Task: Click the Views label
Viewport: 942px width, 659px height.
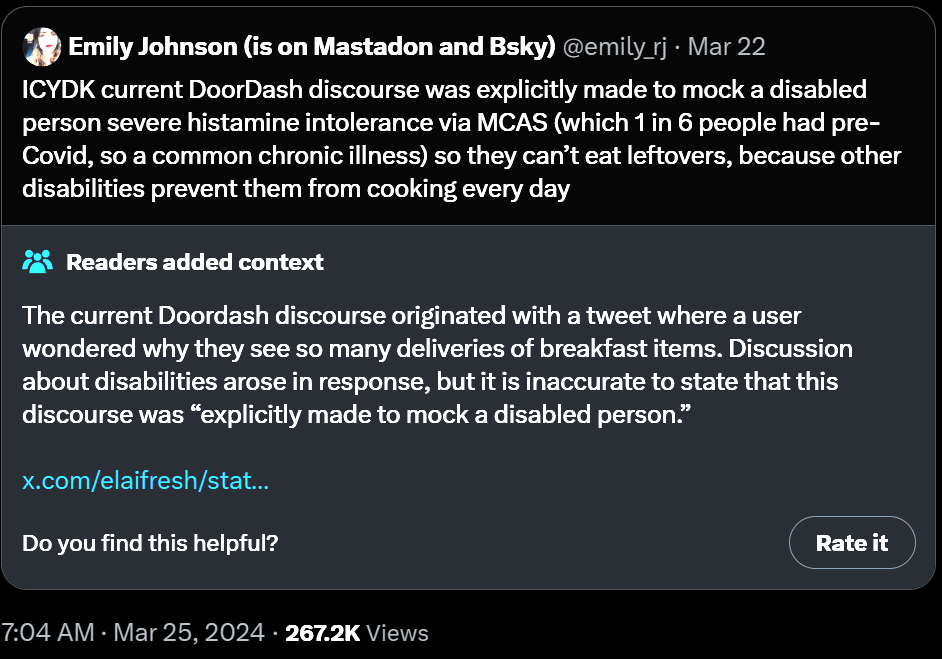Action: point(397,633)
